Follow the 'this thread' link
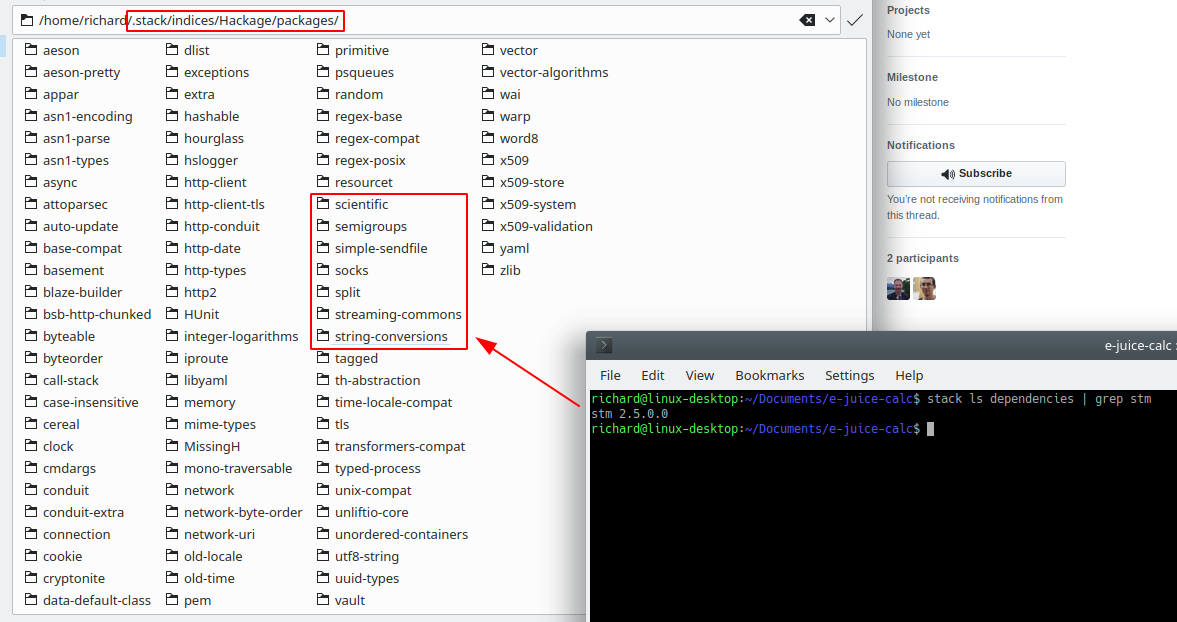 tap(910, 214)
